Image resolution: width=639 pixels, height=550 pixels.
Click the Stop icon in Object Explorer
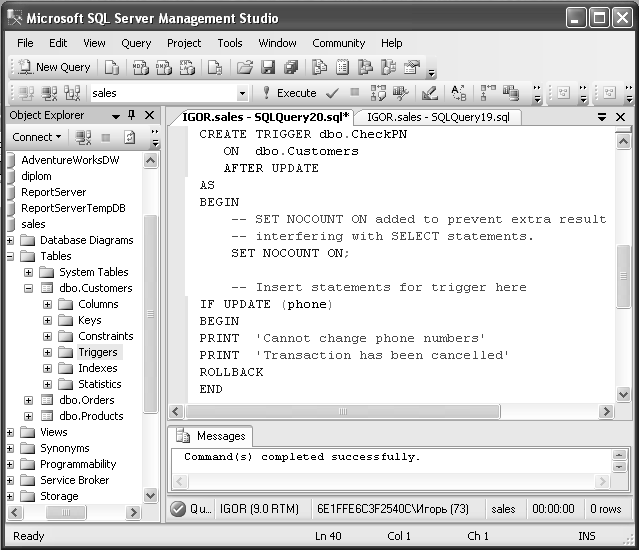106,138
